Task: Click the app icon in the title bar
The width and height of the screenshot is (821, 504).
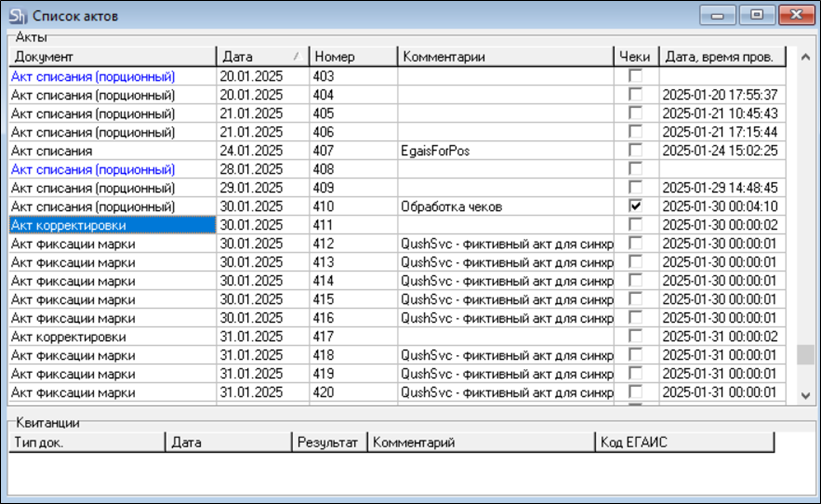Action: 17,16
